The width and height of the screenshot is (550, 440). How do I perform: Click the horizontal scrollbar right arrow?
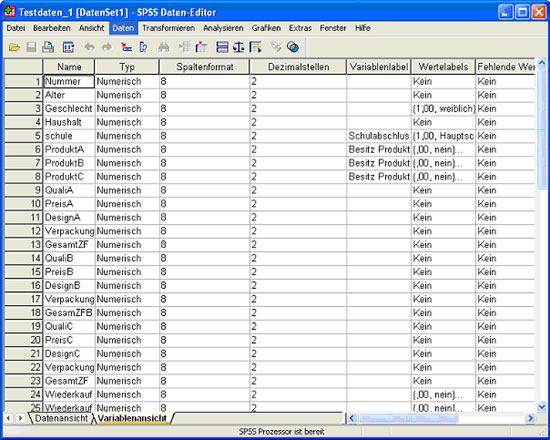pos(530,418)
